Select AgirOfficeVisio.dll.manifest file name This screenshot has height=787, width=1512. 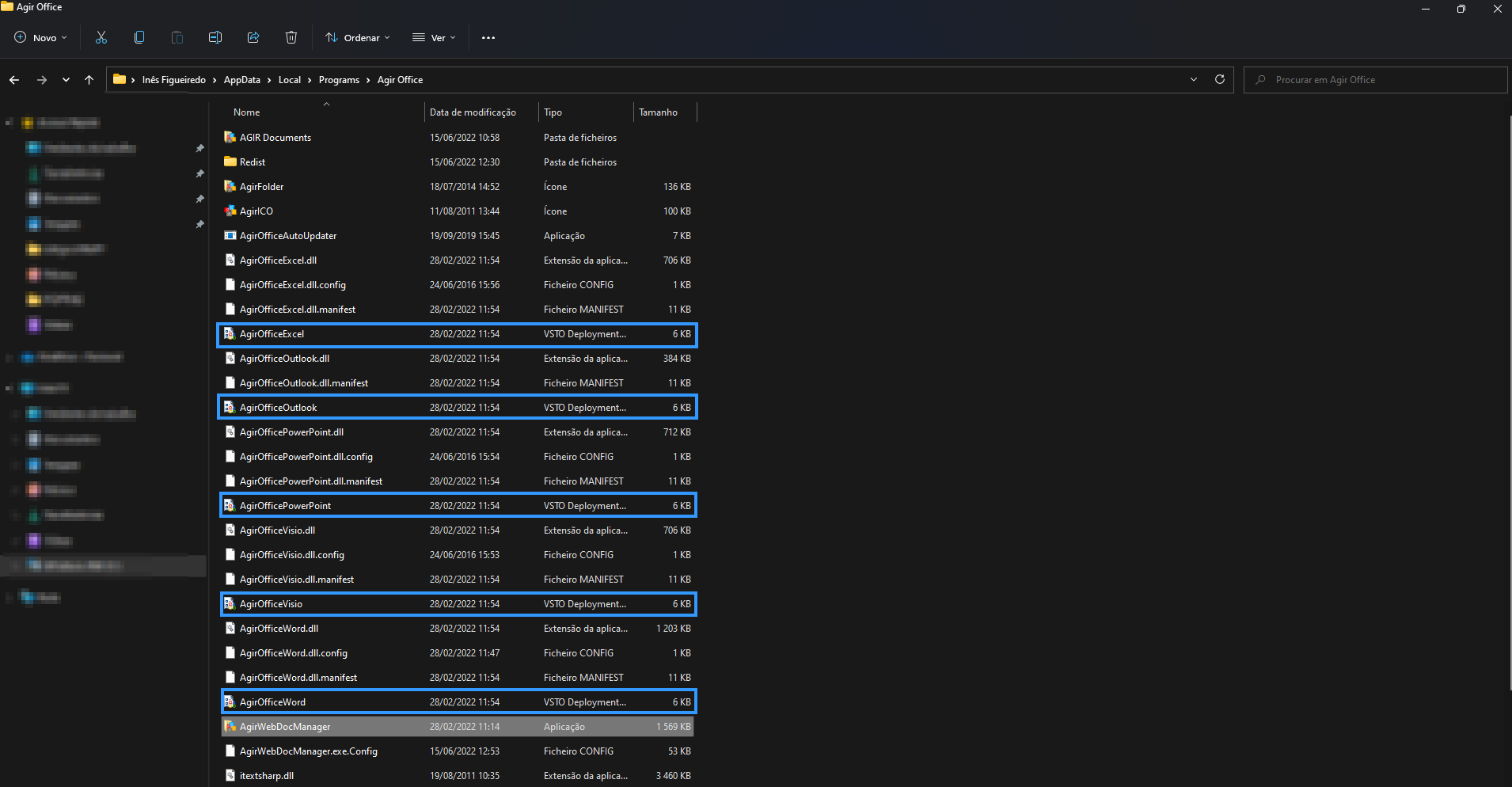[297, 579]
